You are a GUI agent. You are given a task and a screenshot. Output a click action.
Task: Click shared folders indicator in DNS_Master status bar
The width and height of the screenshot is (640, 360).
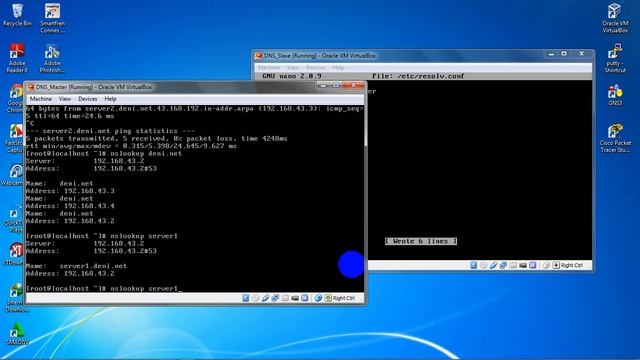[x=285, y=298]
